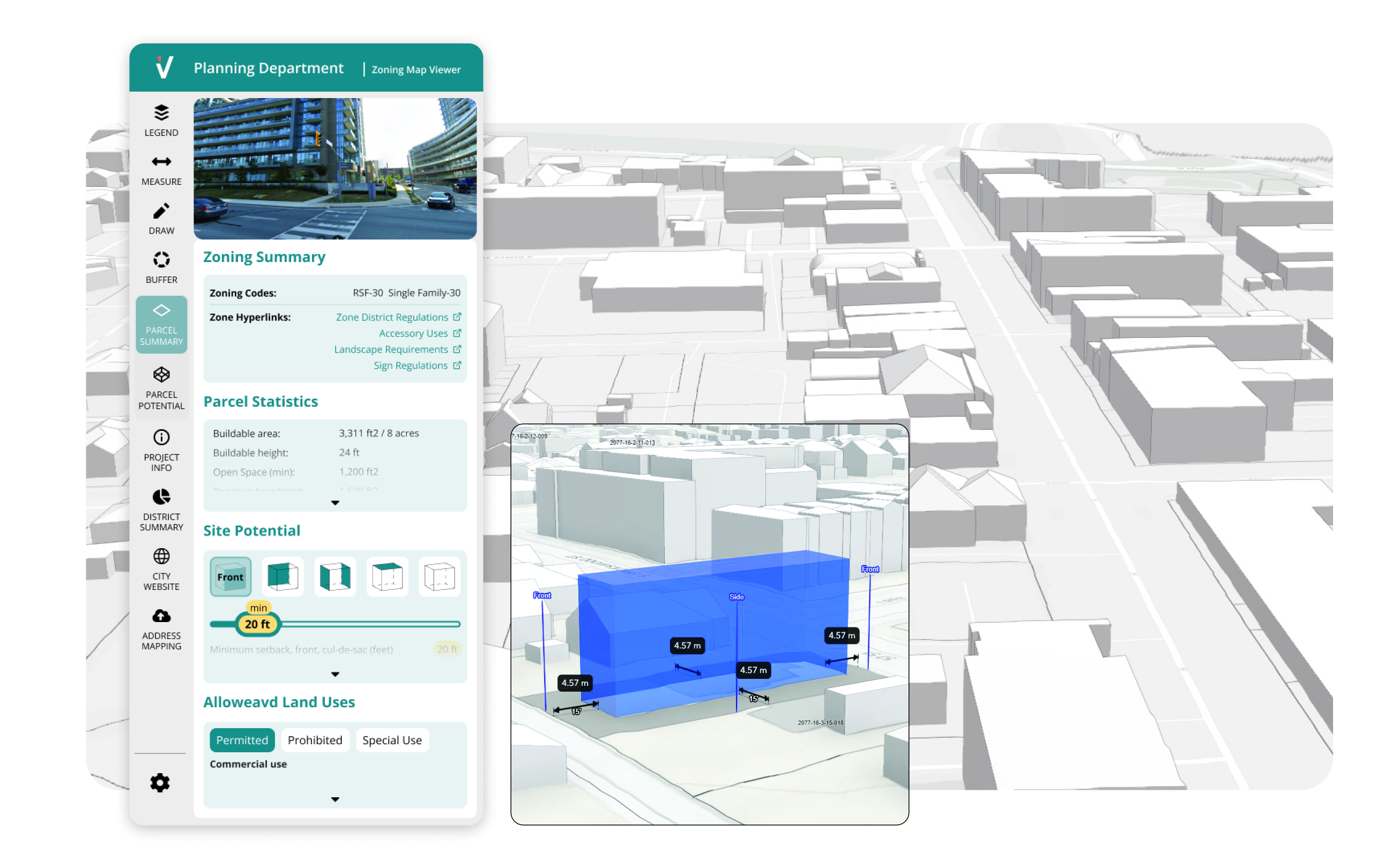Viewport: 1399px width, 868px height.
Task: Open the Zoning Map Viewer title link
Action: (418, 70)
